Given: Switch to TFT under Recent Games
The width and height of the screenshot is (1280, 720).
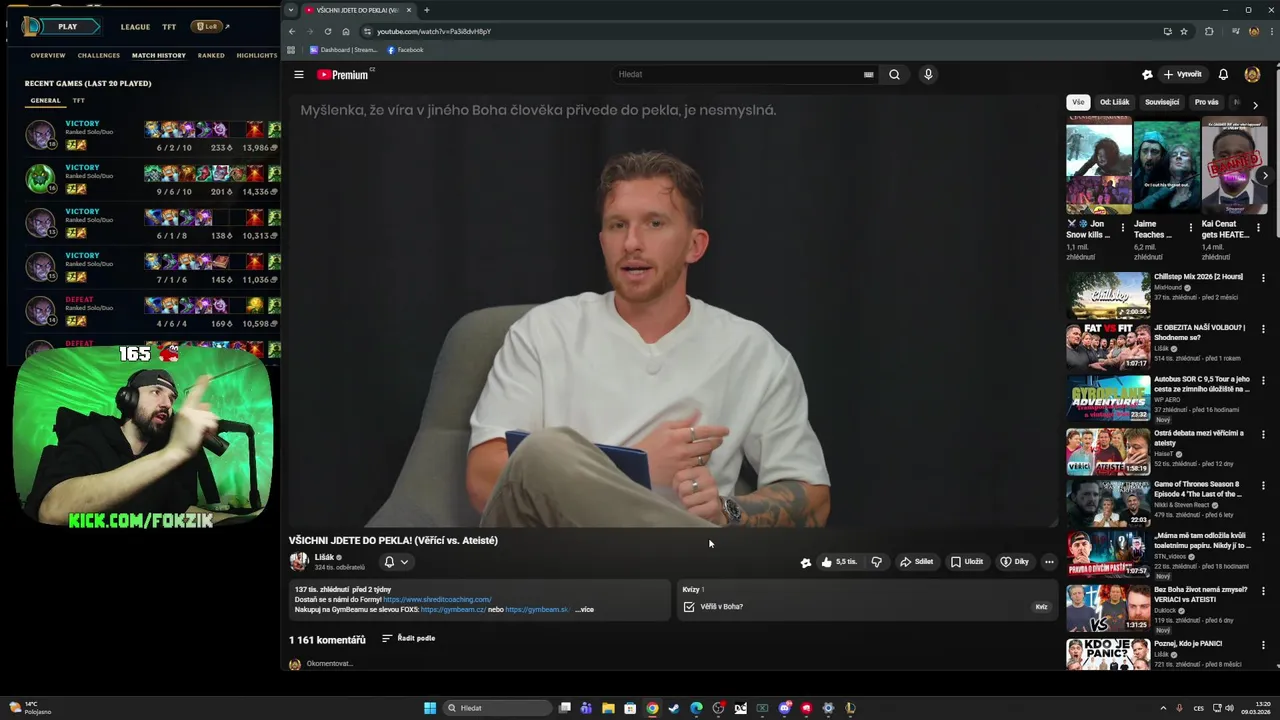Looking at the screenshot, I should [79, 100].
